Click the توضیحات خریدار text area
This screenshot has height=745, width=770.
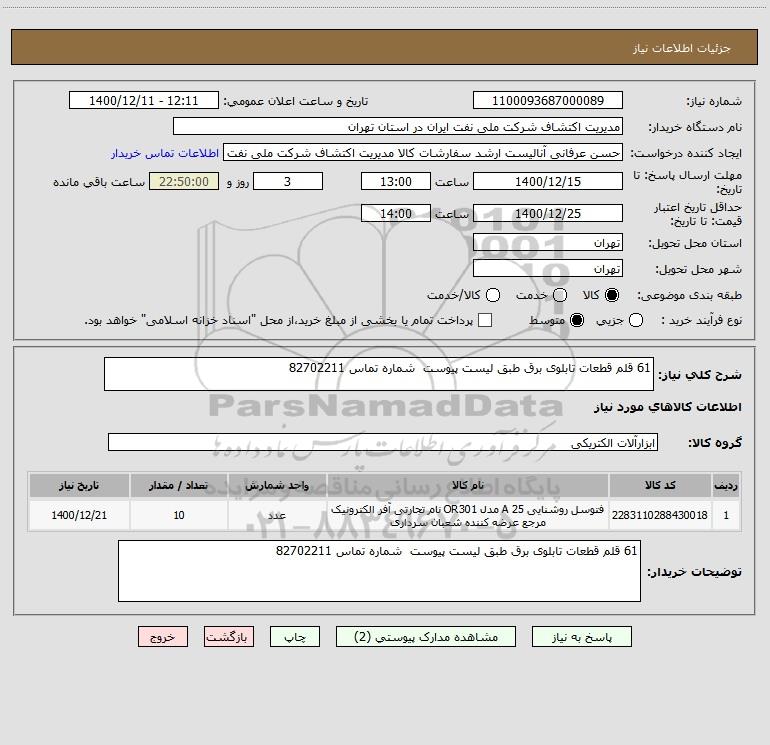coord(379,571)
